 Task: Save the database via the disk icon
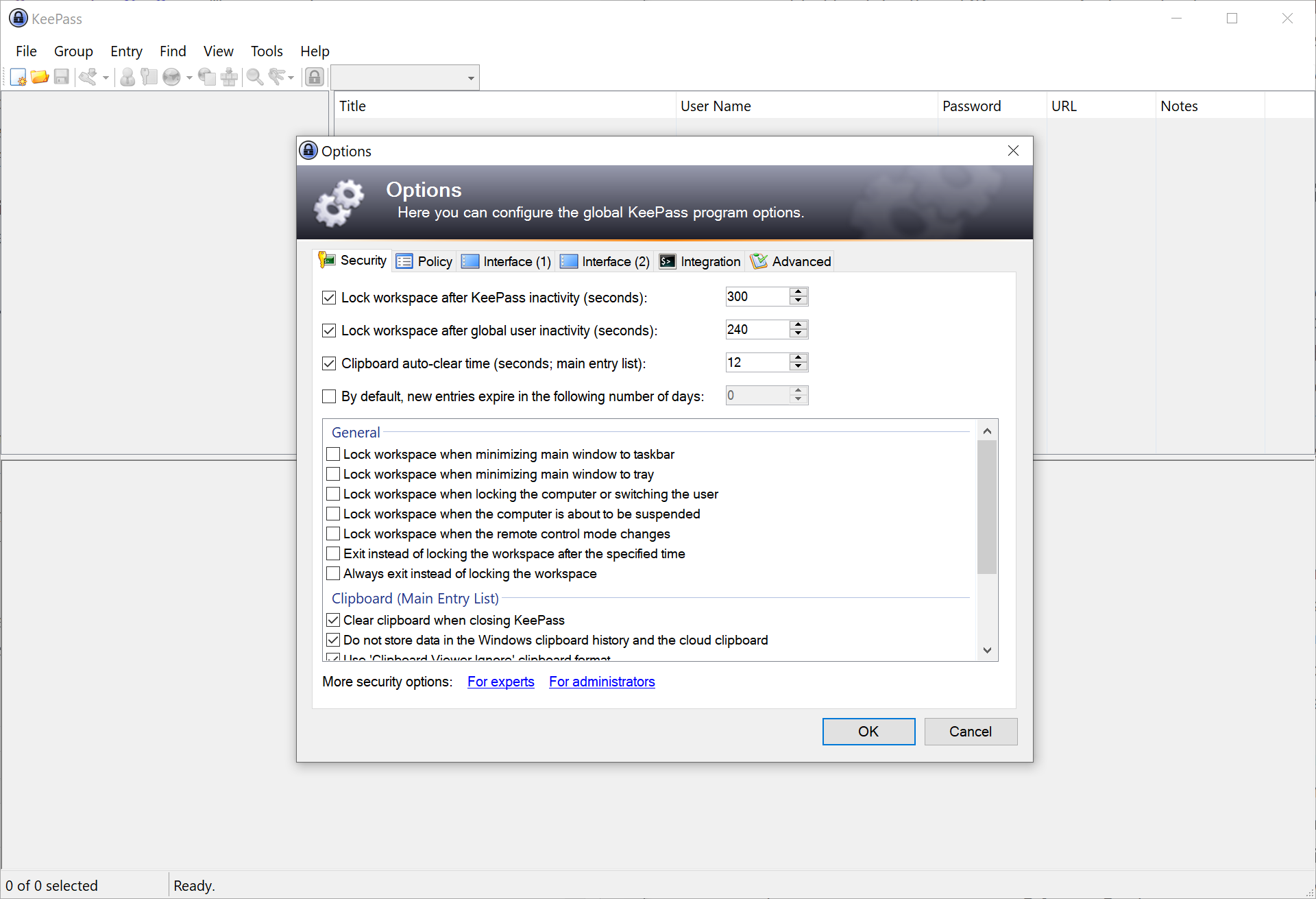pyautogui.click(x=62, y=77)
